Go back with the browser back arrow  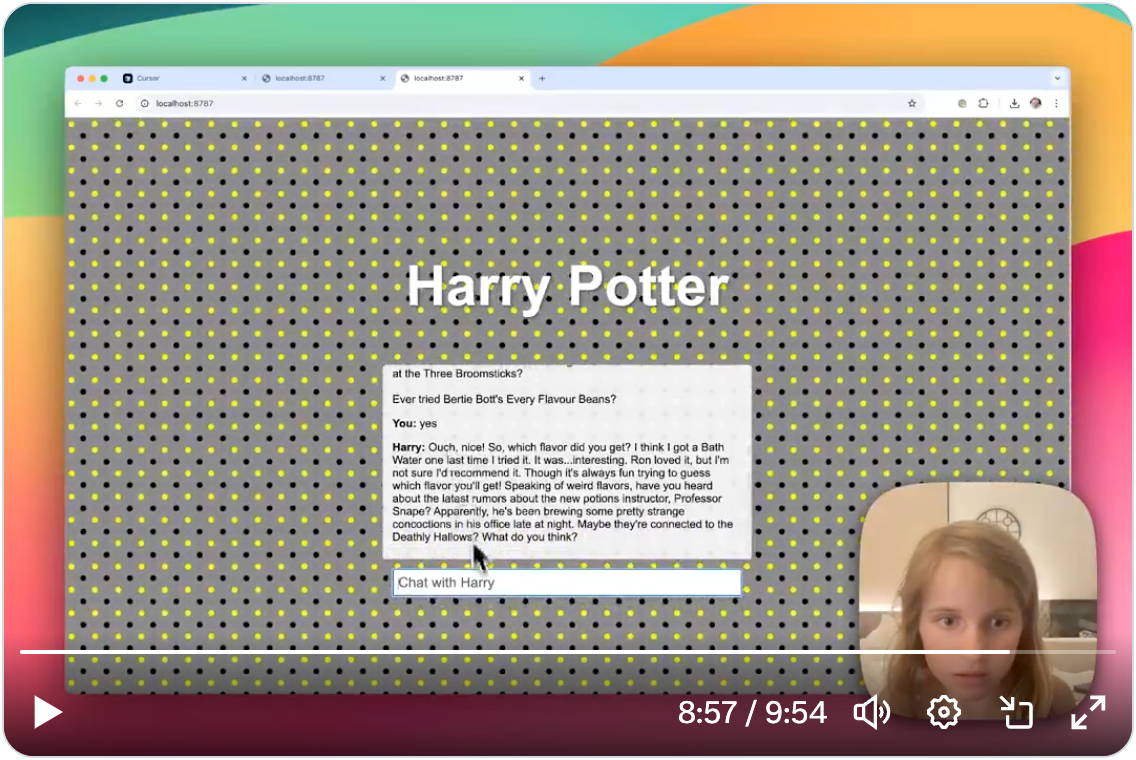tap(77, 103)
